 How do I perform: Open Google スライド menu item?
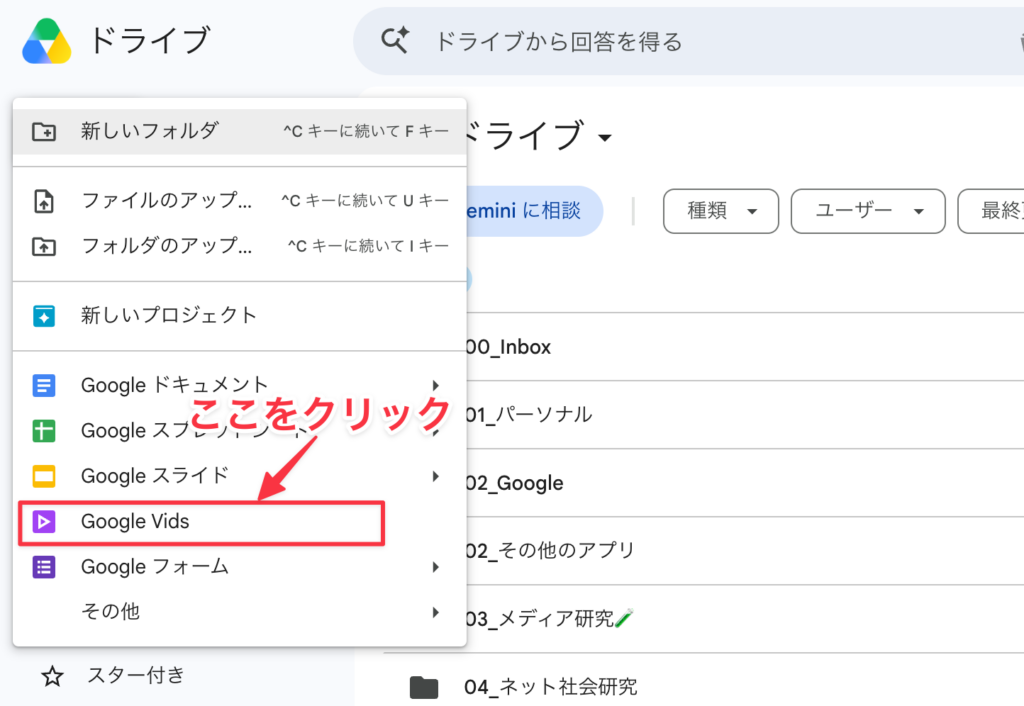pos(240,476)
